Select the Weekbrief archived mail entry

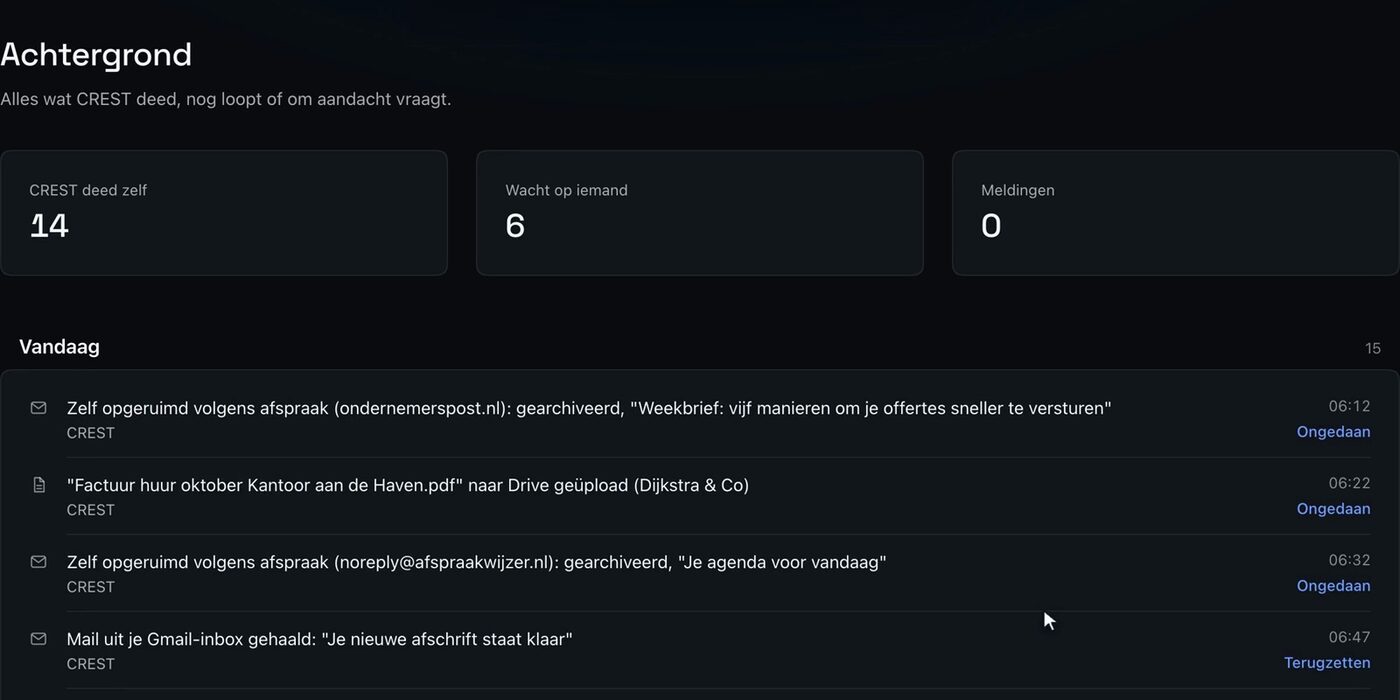(700, 419)
